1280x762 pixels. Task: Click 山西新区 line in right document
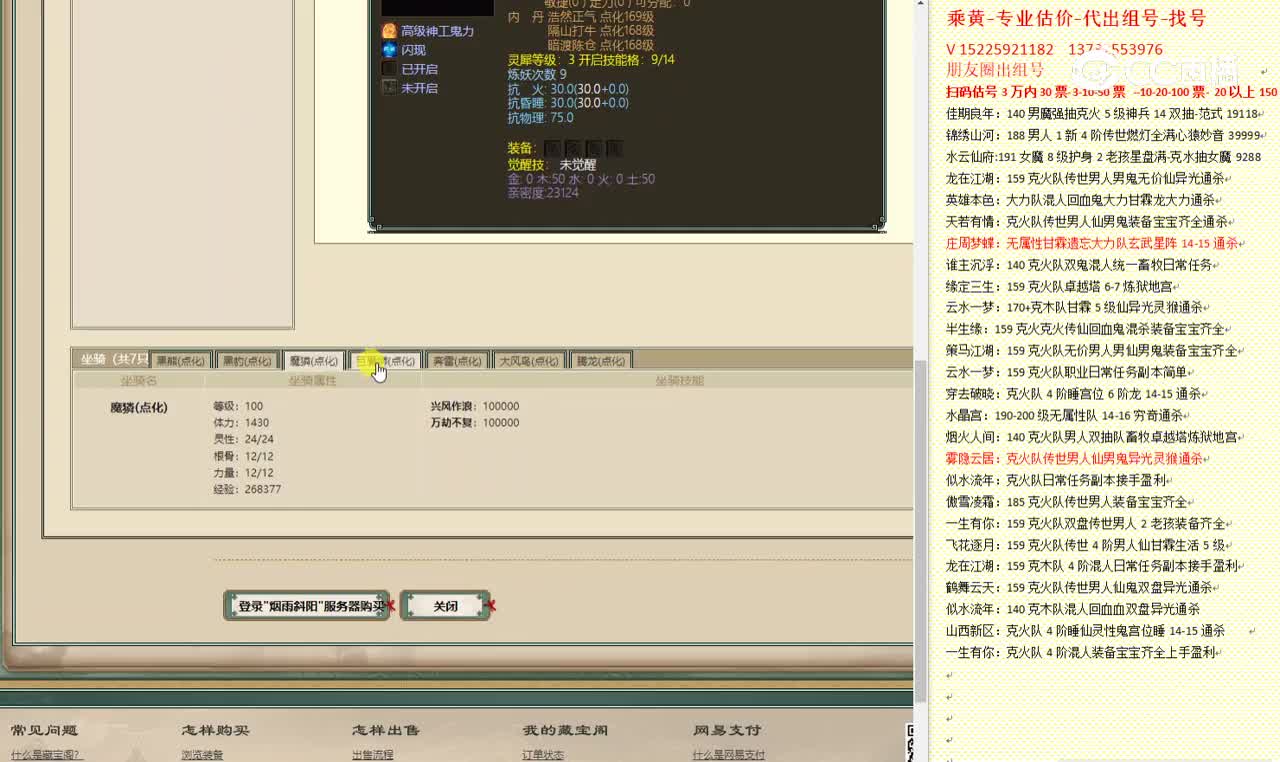click(1085, 631)
